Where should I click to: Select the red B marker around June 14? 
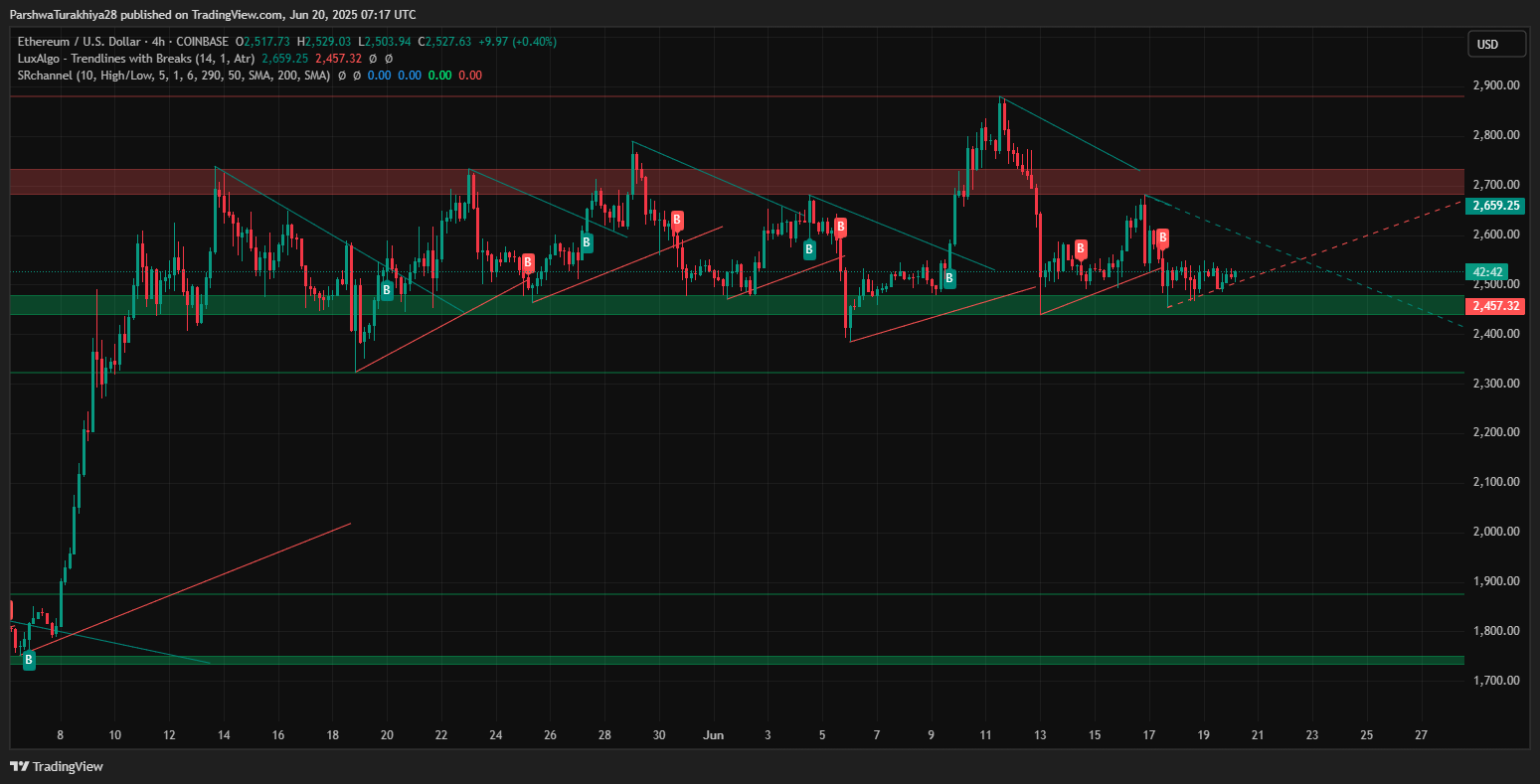(1080, 249)
